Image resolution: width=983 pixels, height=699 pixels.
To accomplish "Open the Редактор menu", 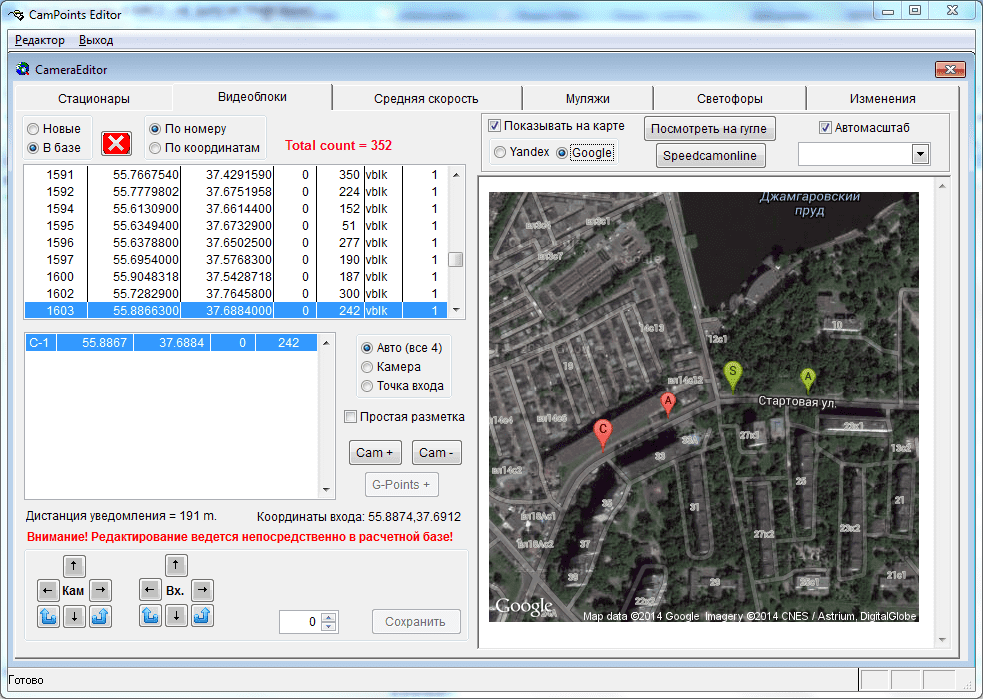I will (x=39, y=40).
